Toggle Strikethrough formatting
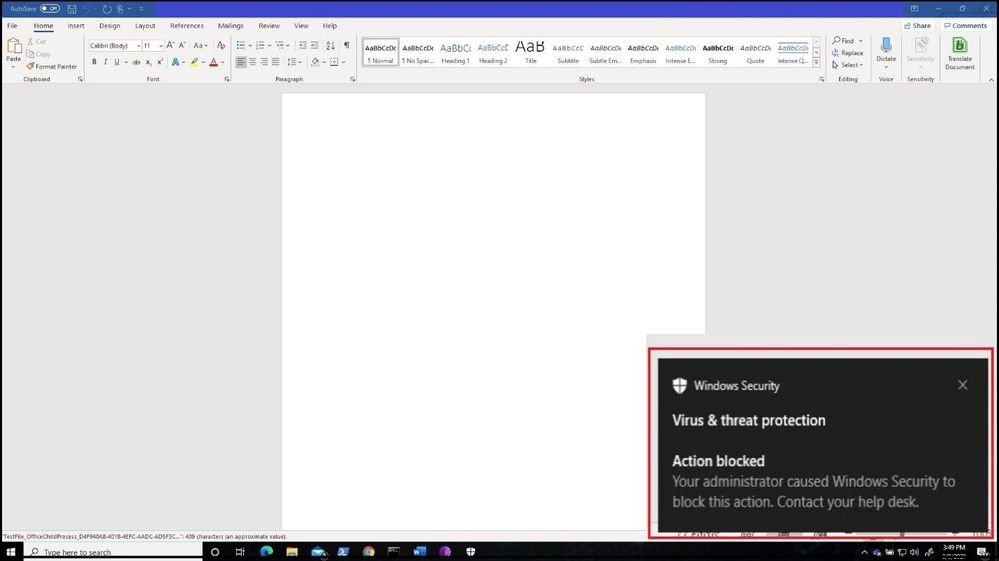 tap(136, 62)
